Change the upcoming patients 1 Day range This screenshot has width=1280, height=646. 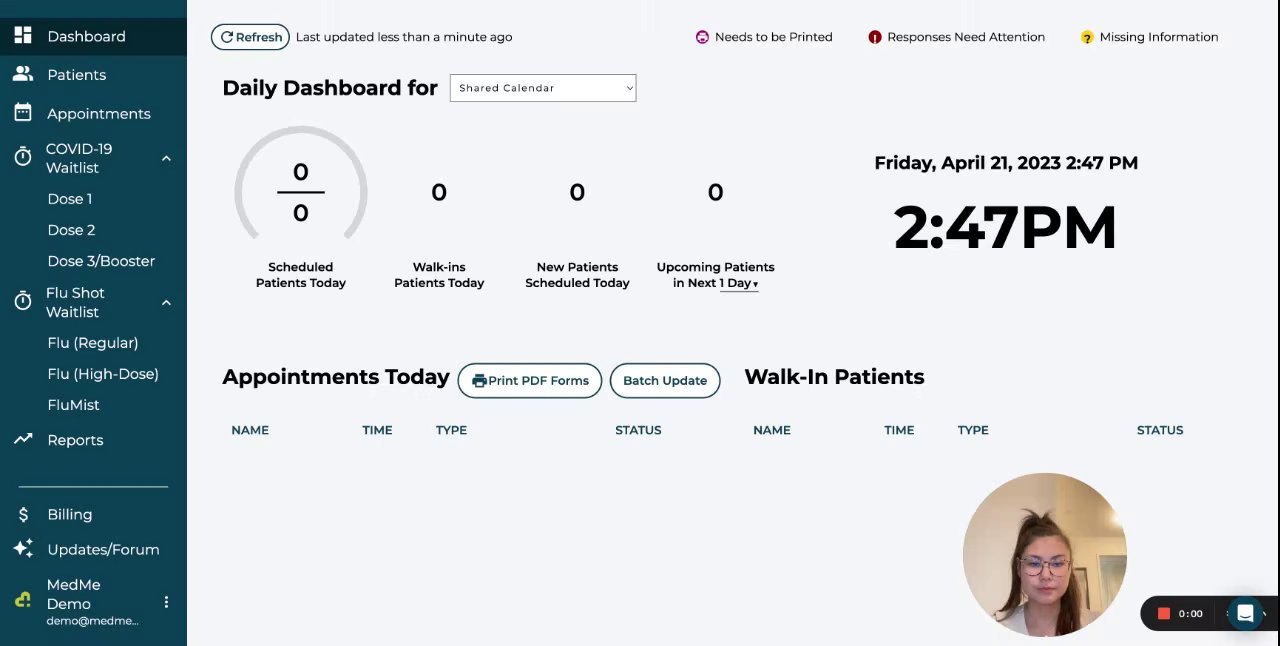click(x=739, y=283)
